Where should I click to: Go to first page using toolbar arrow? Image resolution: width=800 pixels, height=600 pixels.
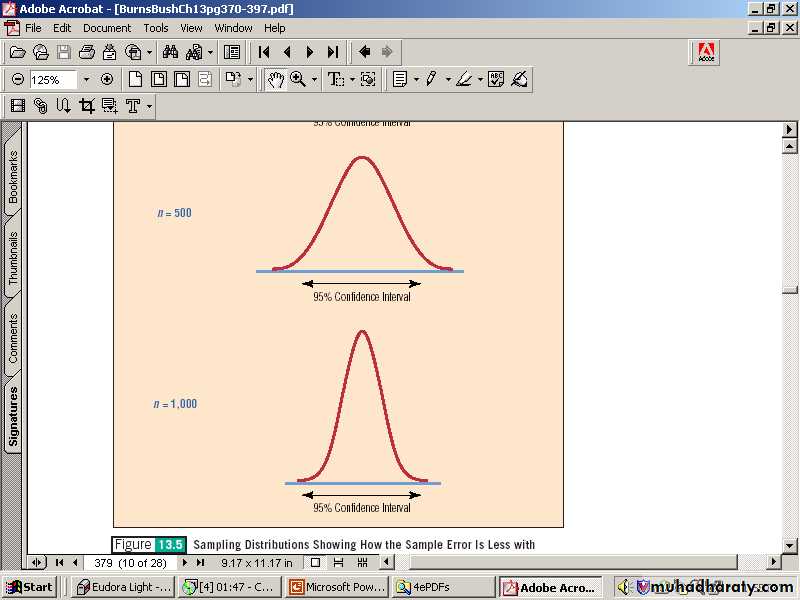pos(264,52)
